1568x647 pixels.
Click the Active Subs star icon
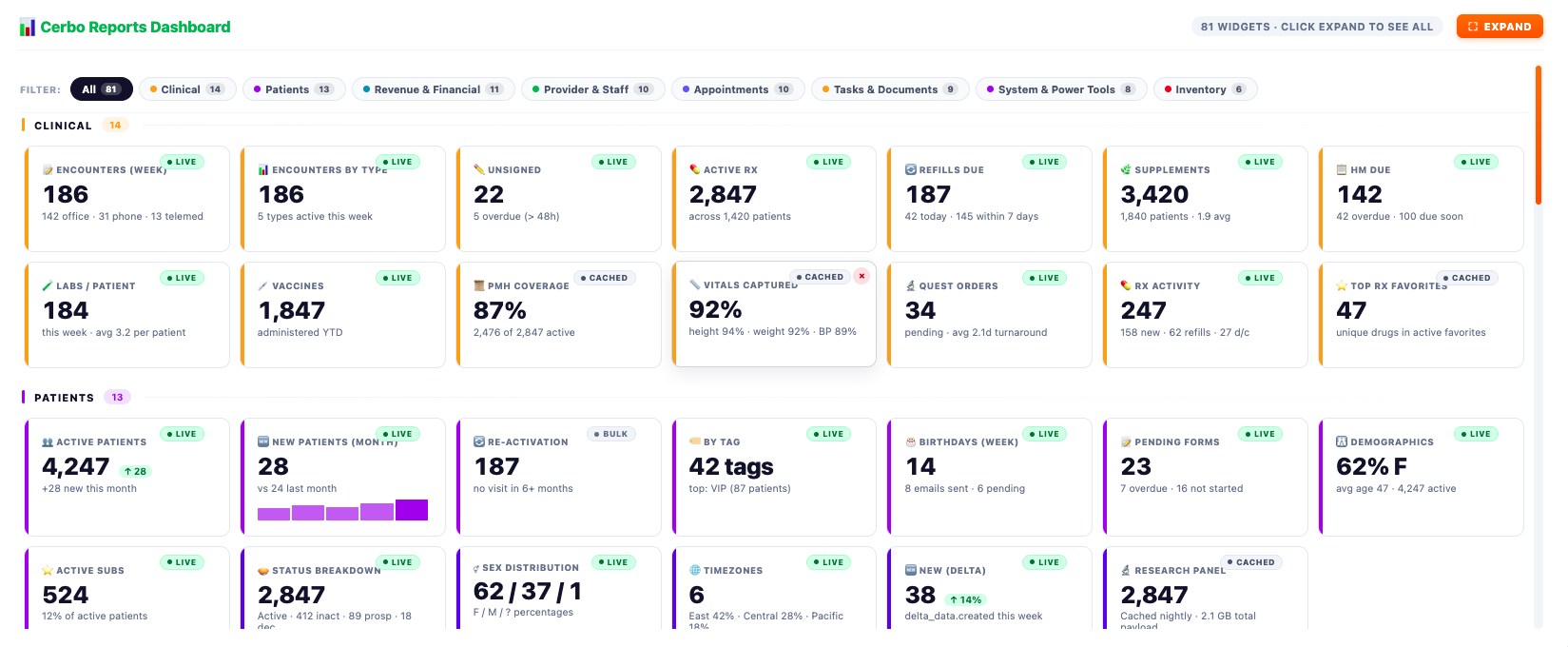[48, 571]
